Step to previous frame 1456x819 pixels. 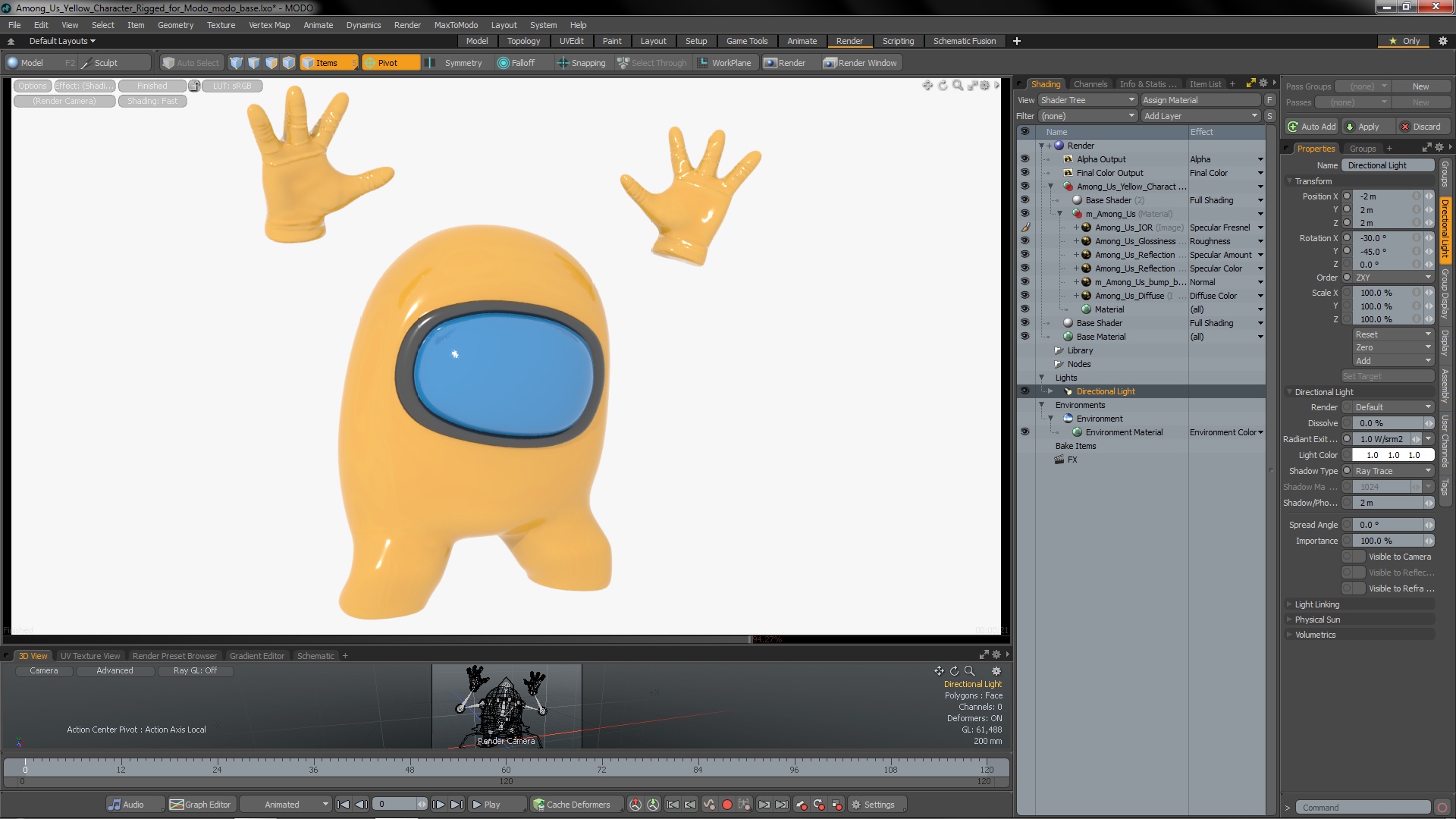(x=362, y=805)
